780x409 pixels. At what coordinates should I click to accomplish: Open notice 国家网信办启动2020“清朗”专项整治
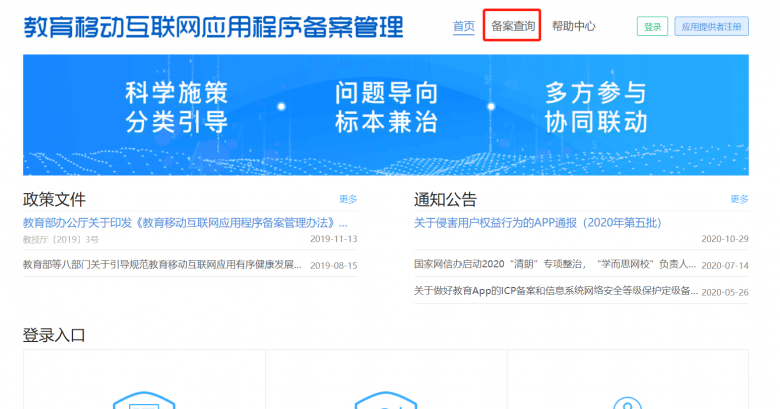coord(555,264)
